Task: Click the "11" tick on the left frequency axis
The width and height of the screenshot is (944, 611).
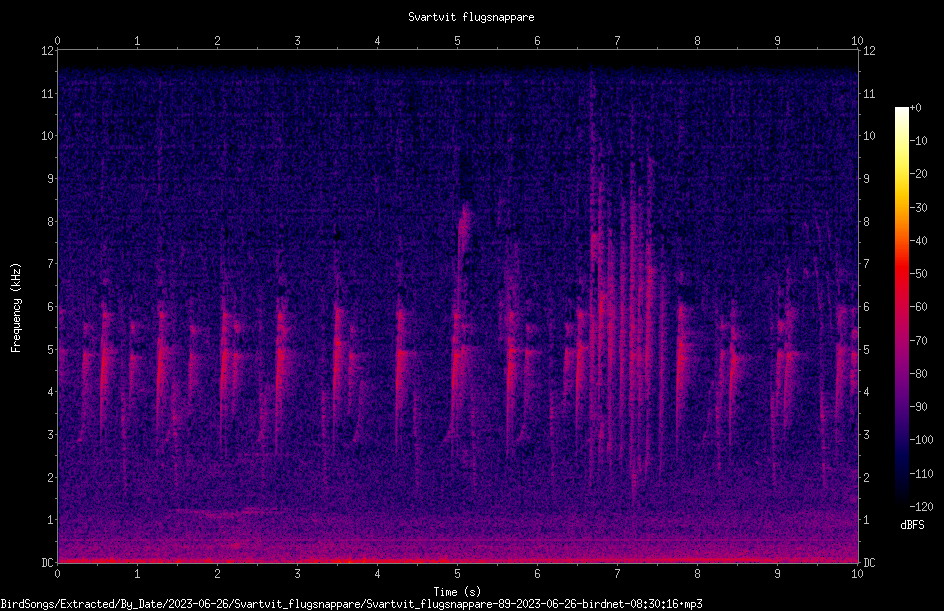Action: click(x=48, y=93)
